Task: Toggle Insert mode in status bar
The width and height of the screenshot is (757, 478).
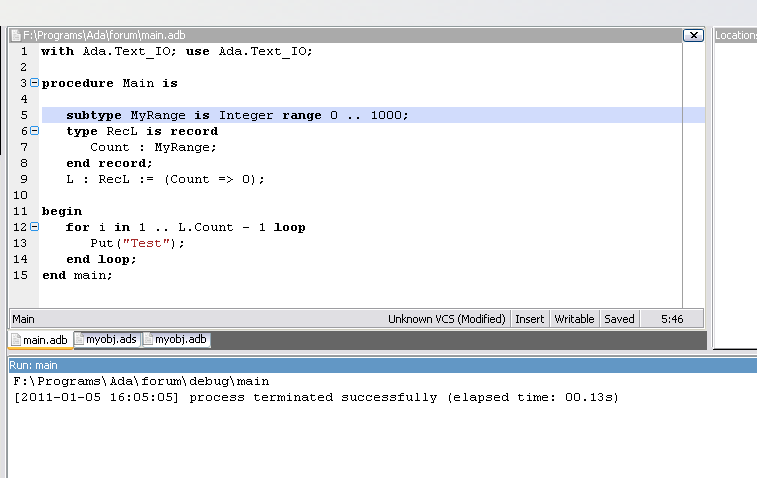Action: coord(529,319)
